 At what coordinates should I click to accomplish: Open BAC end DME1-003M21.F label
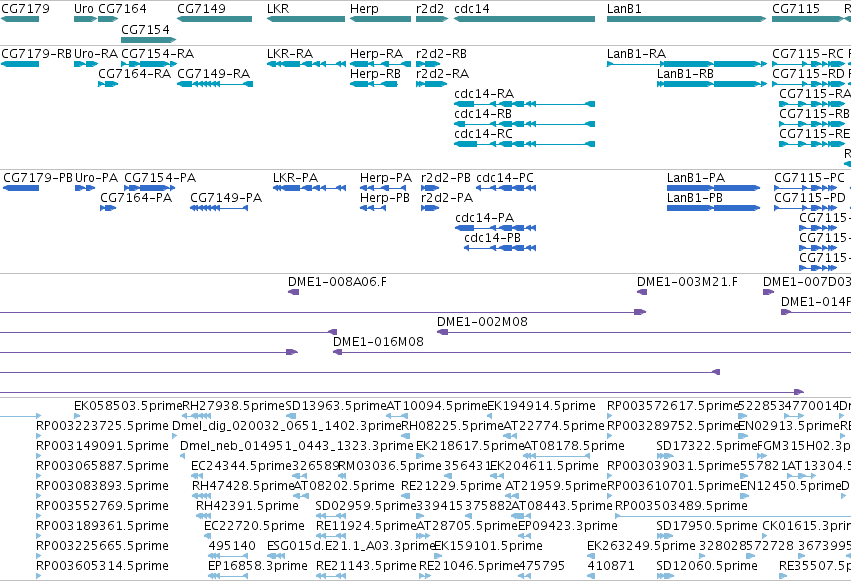click(687, 282)
